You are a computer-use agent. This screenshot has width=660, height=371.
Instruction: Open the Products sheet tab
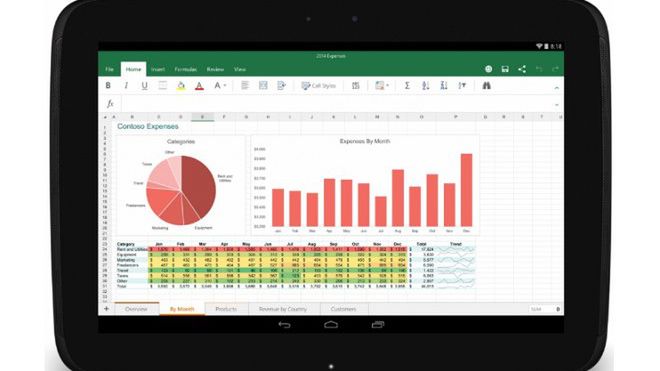(x=226, y=309)
